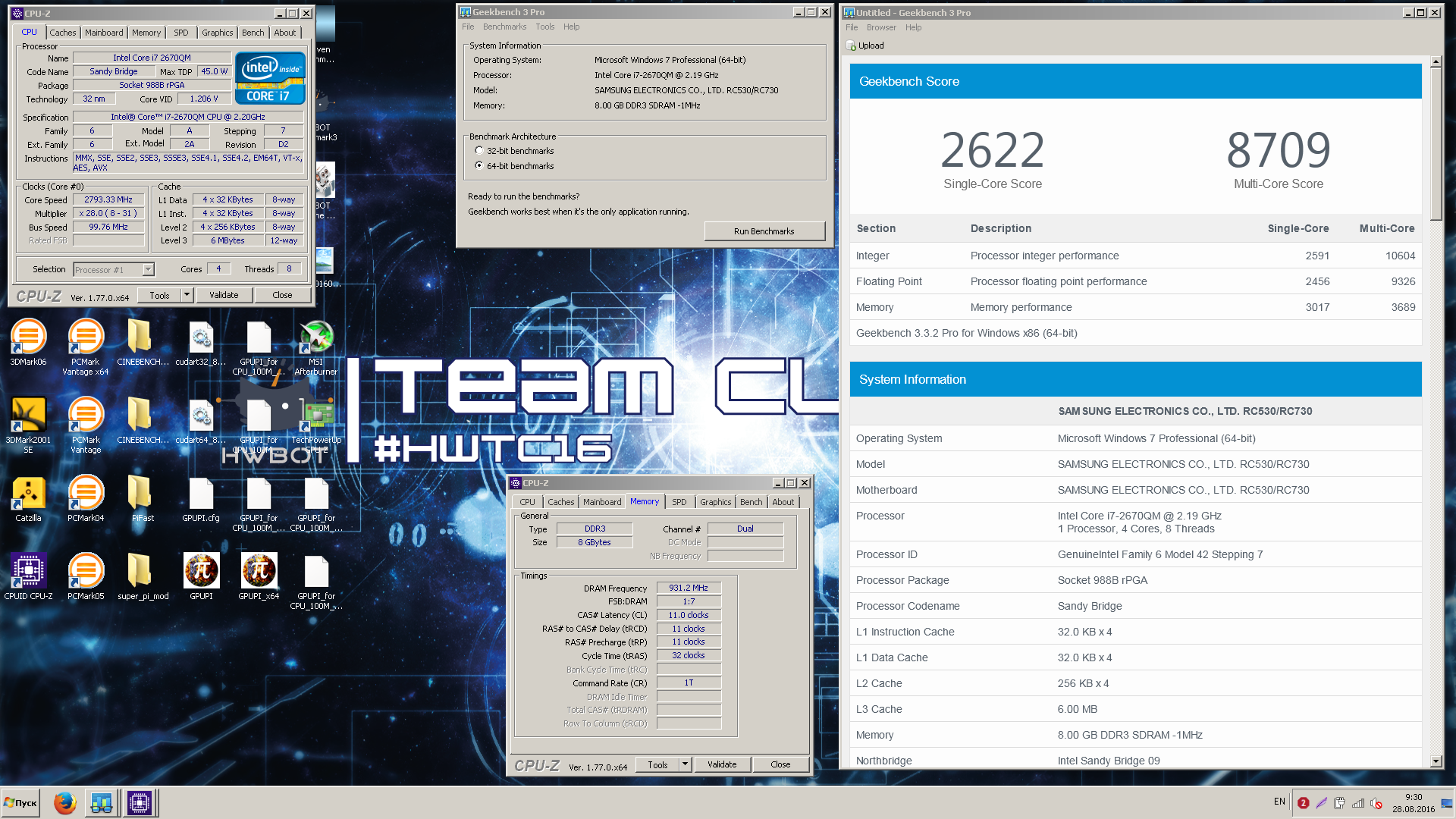Open the GPUPI.cfg file

tap(201, 499)
